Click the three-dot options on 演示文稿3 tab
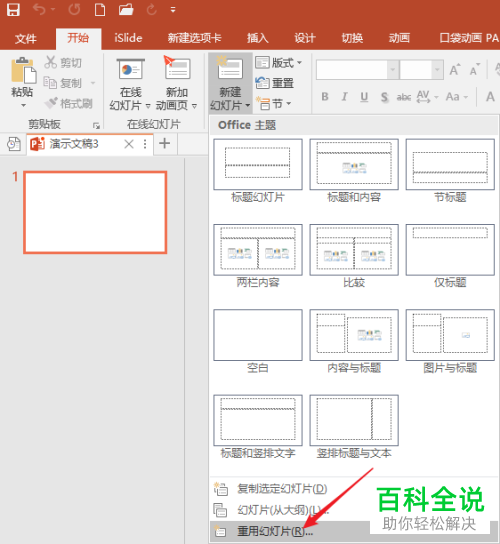 [x=145, y=144]
